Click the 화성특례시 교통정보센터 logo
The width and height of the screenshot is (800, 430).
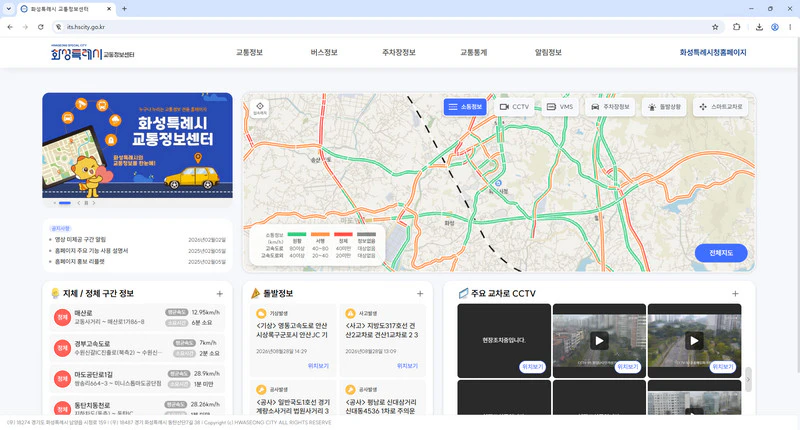(92, 52)
